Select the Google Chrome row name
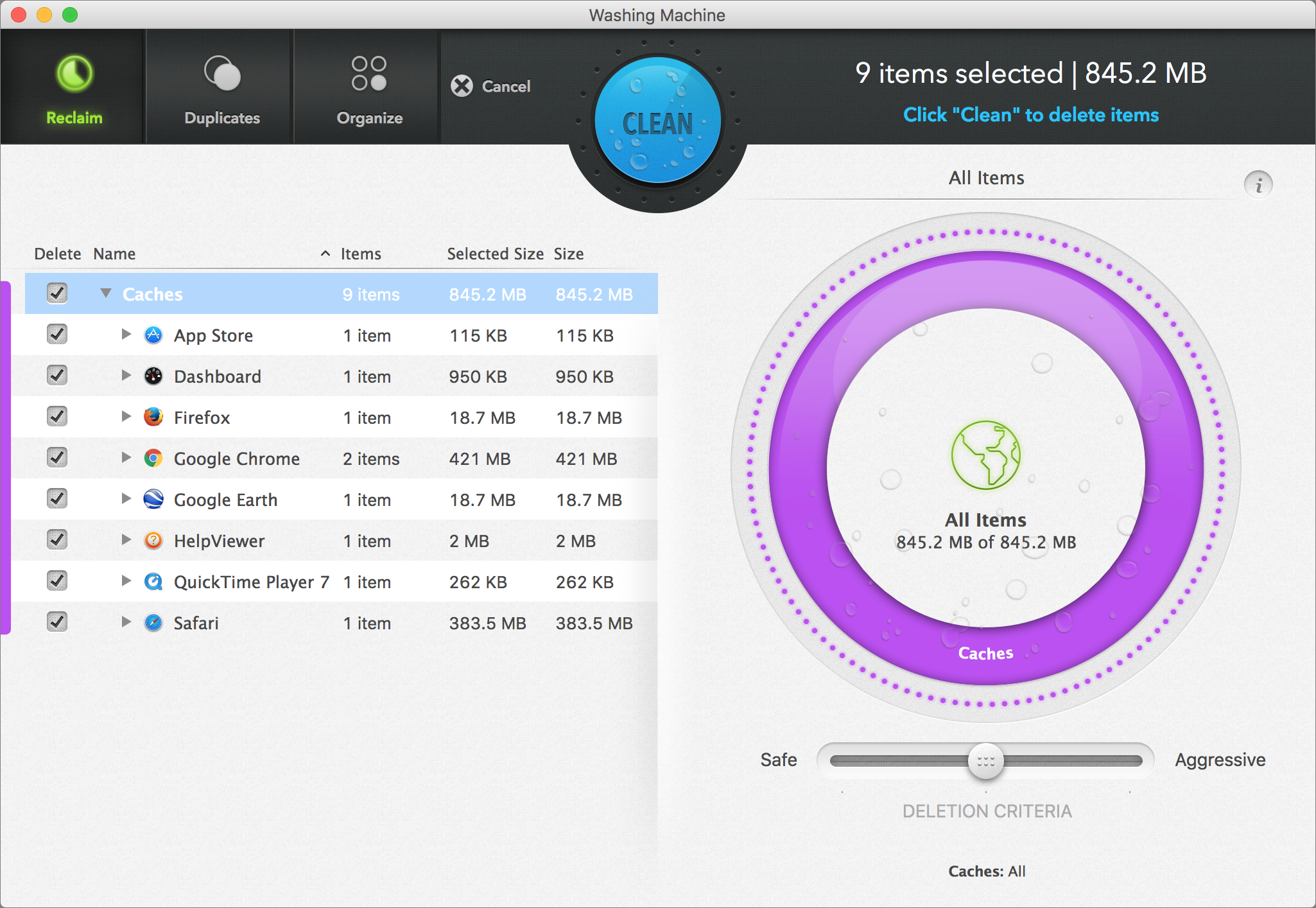 (x=236, y=458)
